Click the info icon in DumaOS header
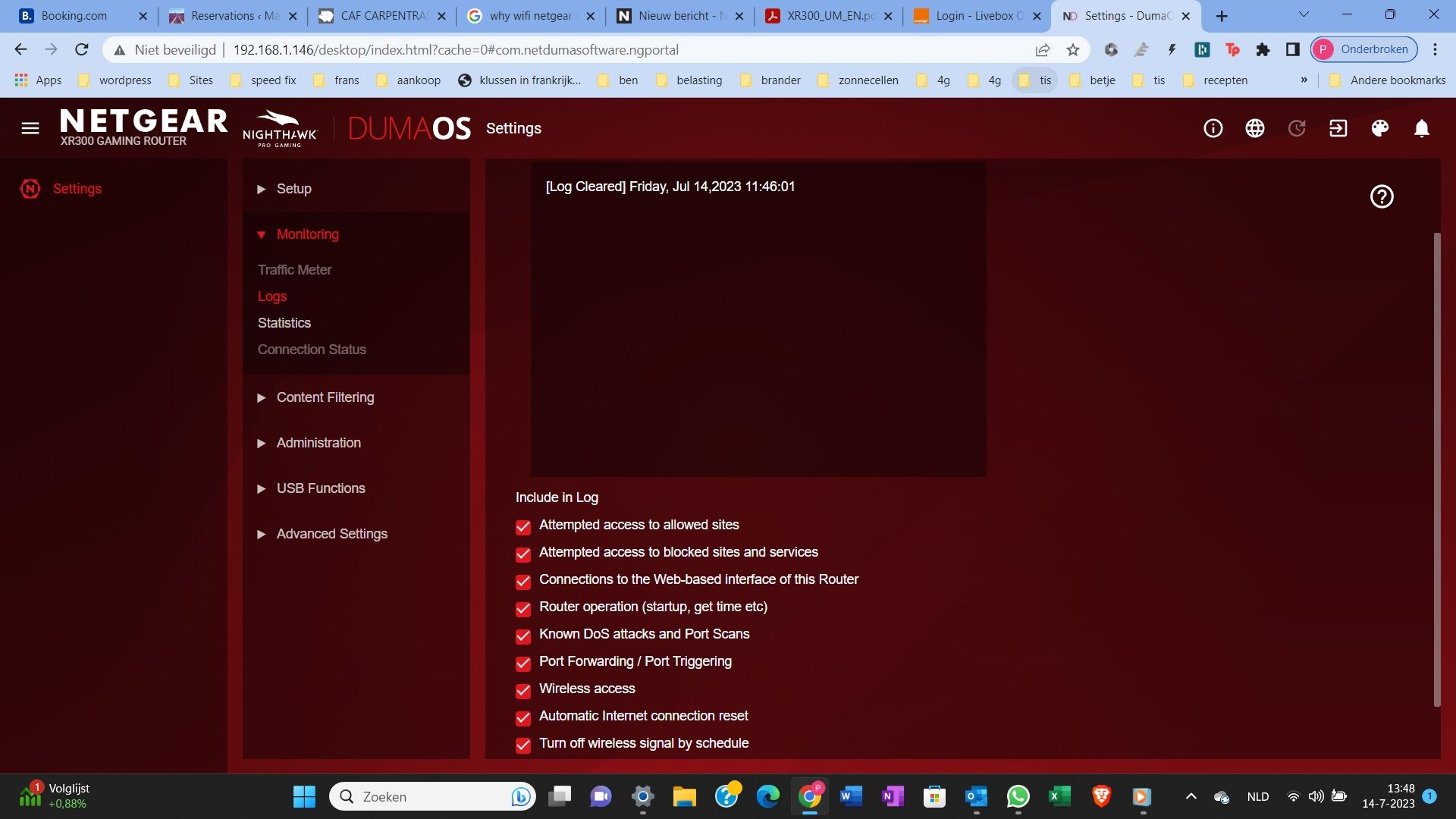The width and height of the screenshot is (1456, 819). click(1213, 128)
